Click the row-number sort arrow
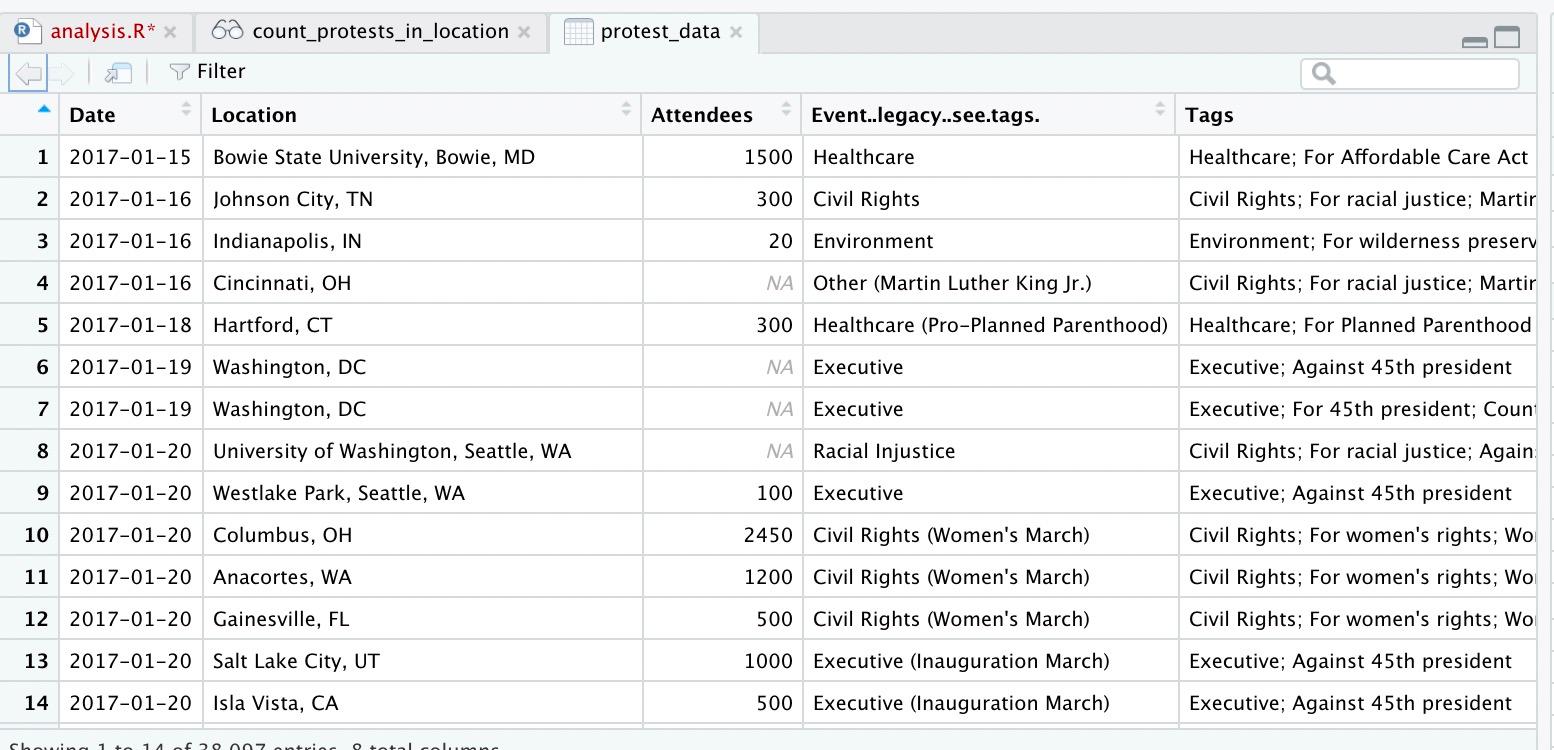The image size is (1554, 750). pyautogui.click(x=44, y=109)
